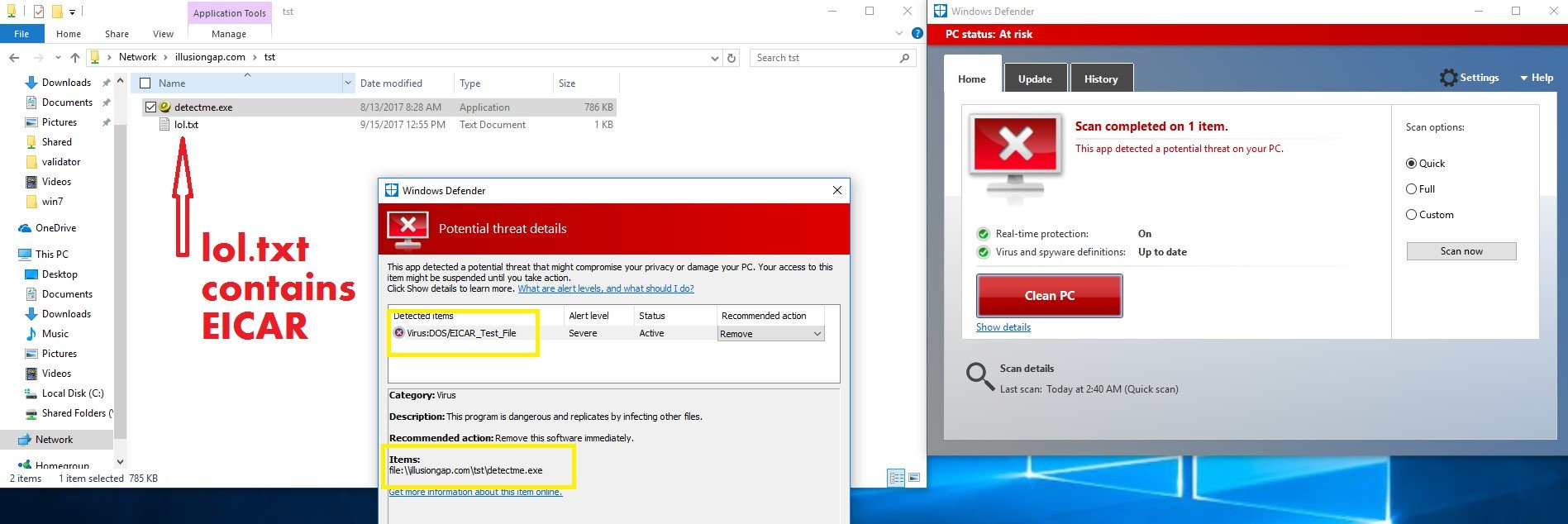The width and height of the screenshot is (1568, 524).
Task: Click the Show details link
Action: click(1003, 327)
